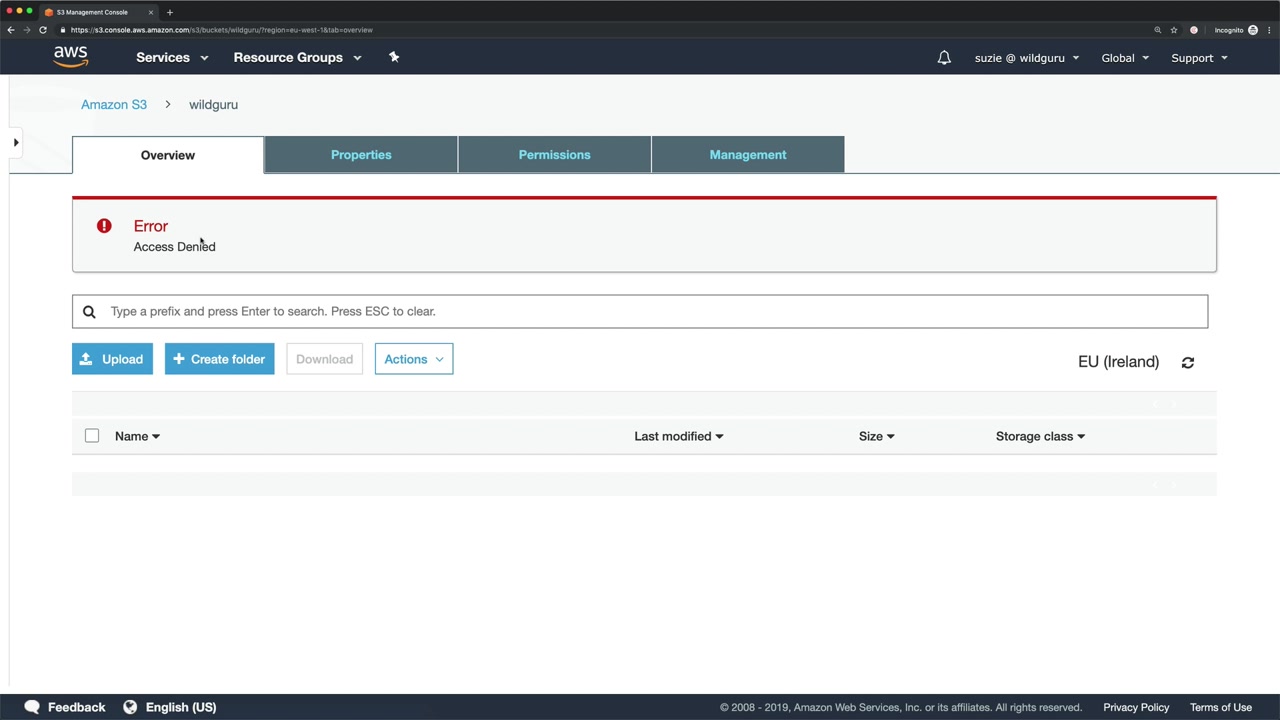Viewport: 1280px width, 720px height.
Task: Click the Download button
Action: 324,359
